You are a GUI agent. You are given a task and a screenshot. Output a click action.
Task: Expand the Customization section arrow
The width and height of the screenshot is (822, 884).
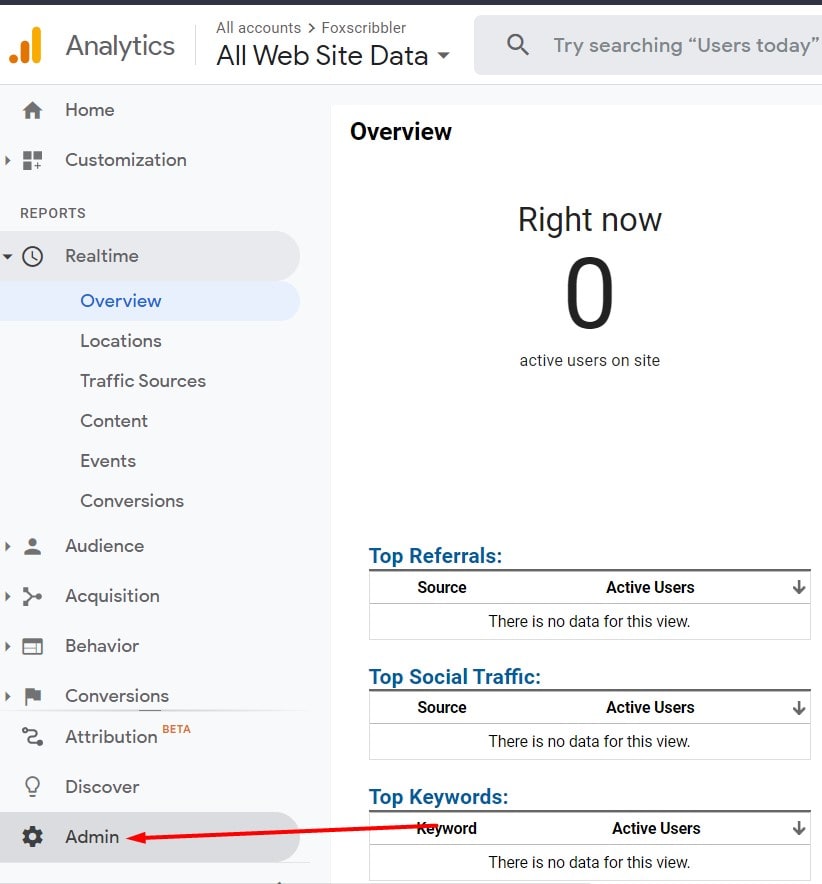tap(7, 160)
